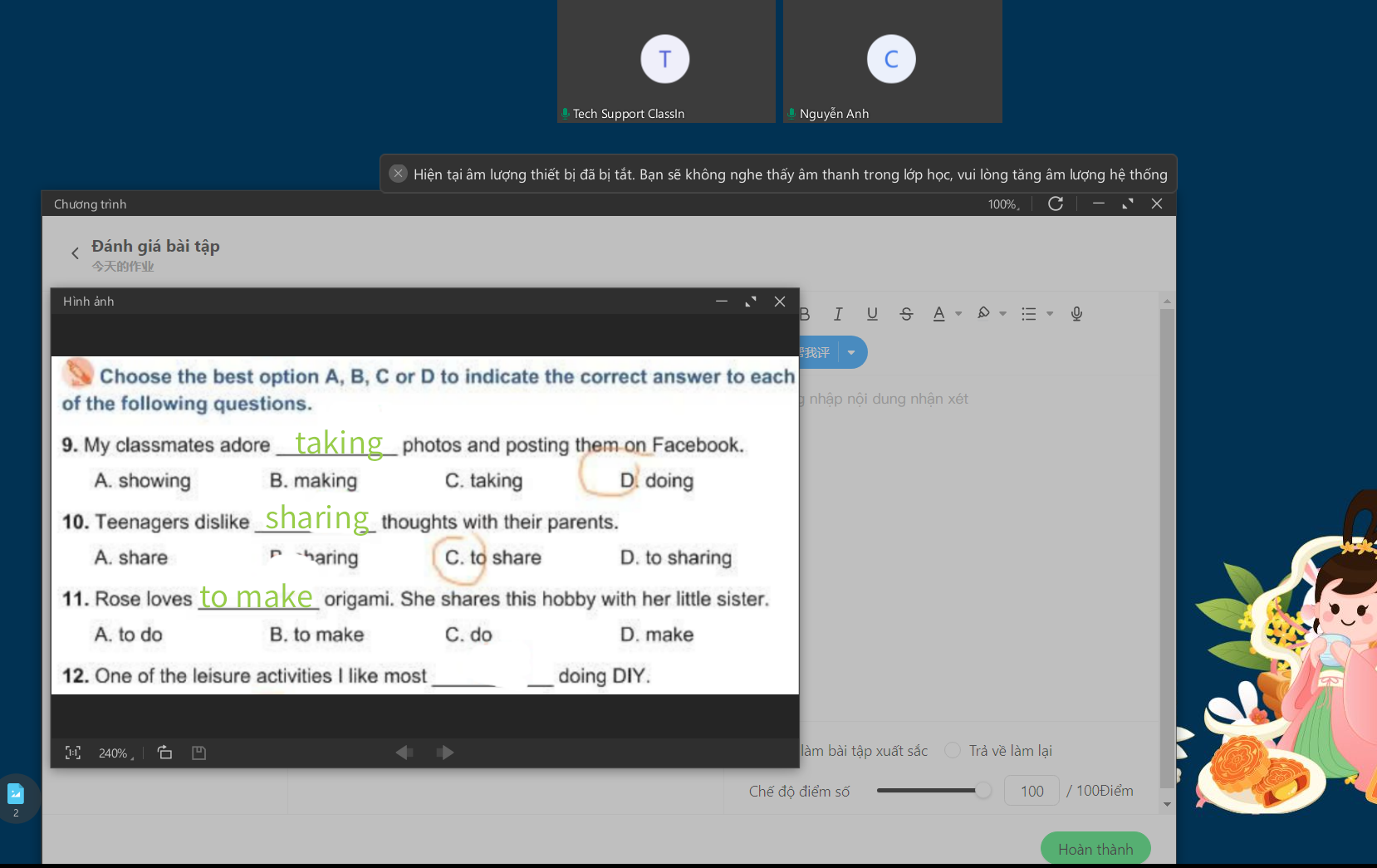Toggle italic formatting in comment editor
Screen dimensions: 1377x868
pyautogui.click(x=838, y=314)
